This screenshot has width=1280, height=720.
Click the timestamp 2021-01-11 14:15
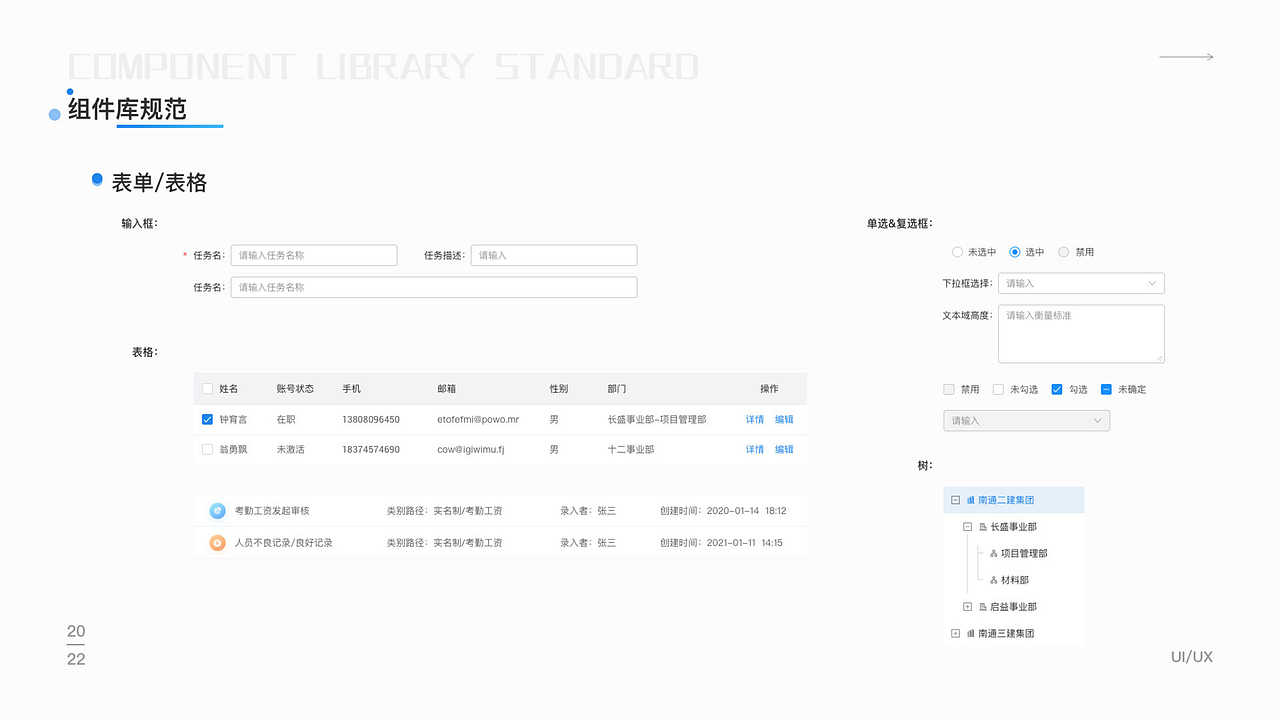pos(745,543)
